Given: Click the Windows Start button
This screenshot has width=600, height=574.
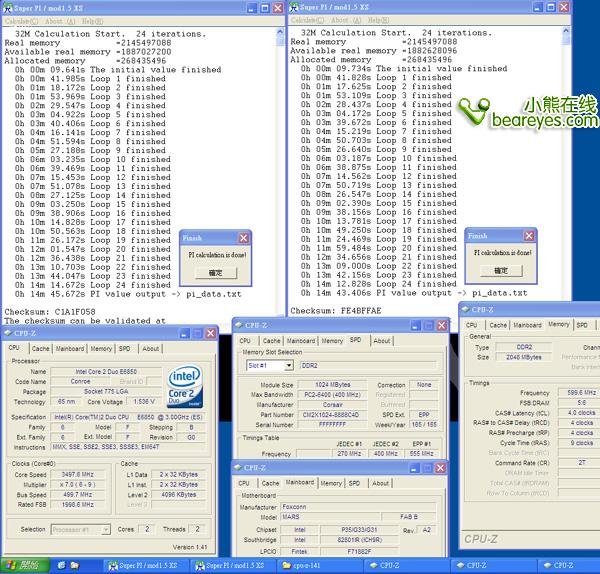Looking at the screenshot, I should pos(25,565).
